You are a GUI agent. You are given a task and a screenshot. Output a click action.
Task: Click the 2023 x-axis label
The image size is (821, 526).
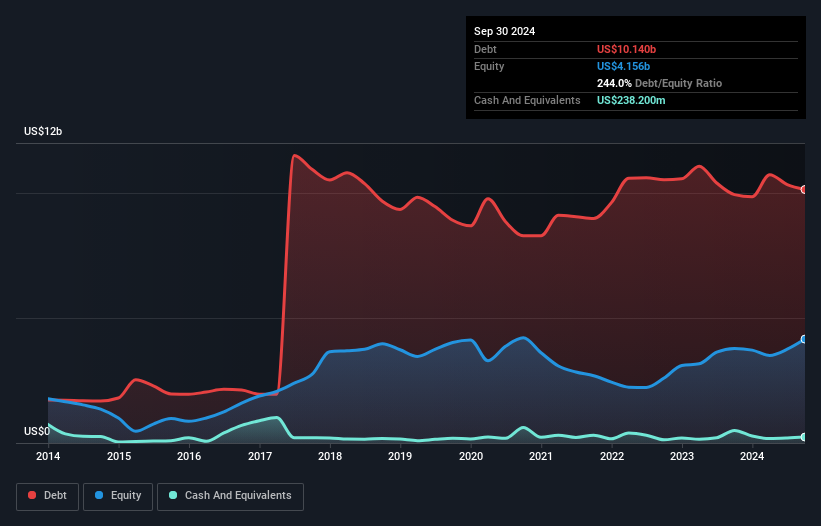tap(682, 456)
